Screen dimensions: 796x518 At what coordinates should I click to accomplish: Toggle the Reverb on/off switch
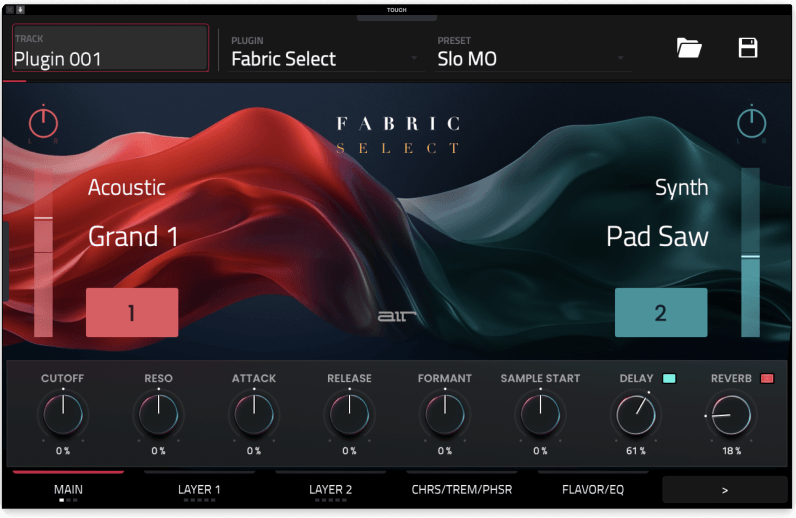(x=767, y=379)
